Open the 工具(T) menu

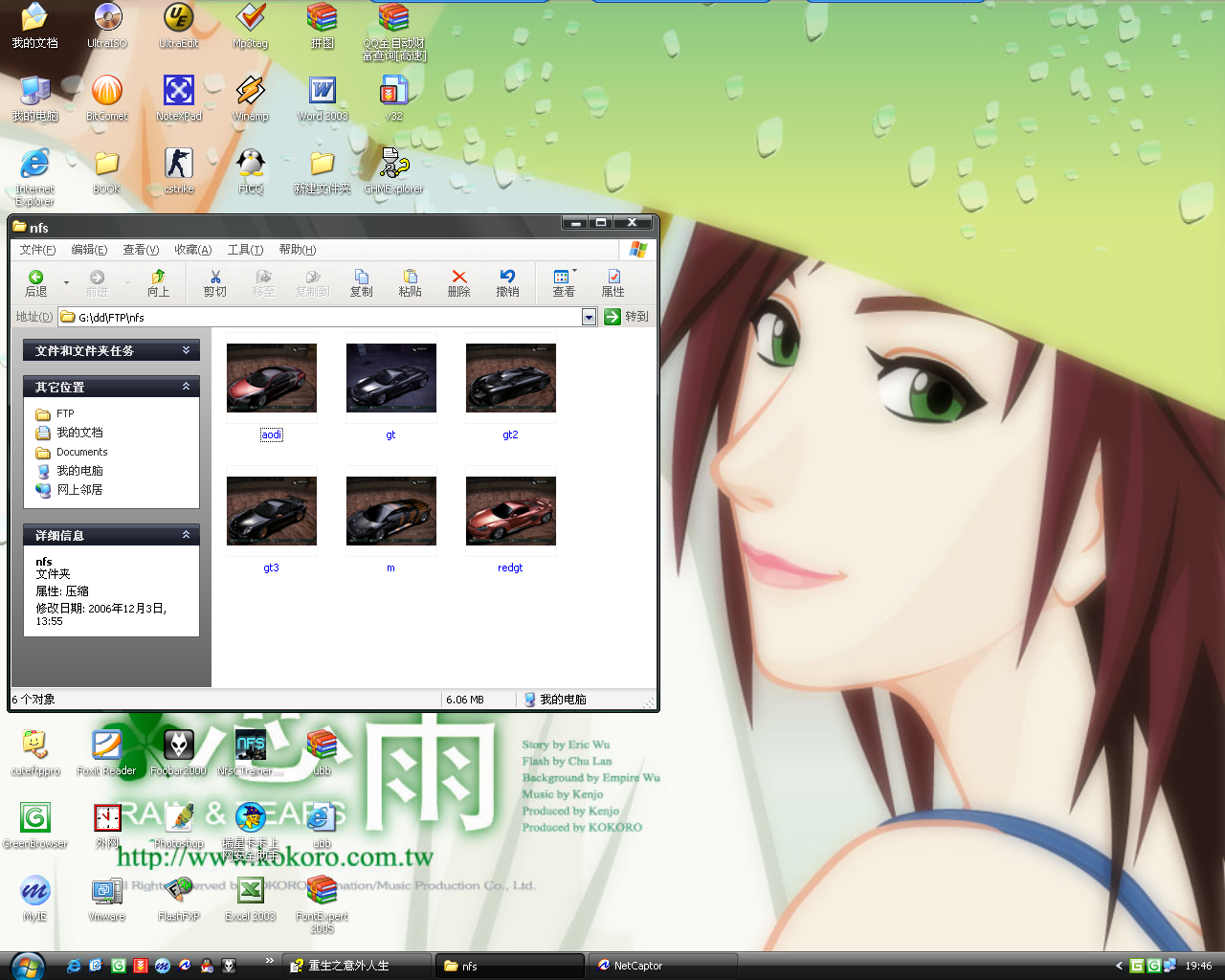point(245,250)
